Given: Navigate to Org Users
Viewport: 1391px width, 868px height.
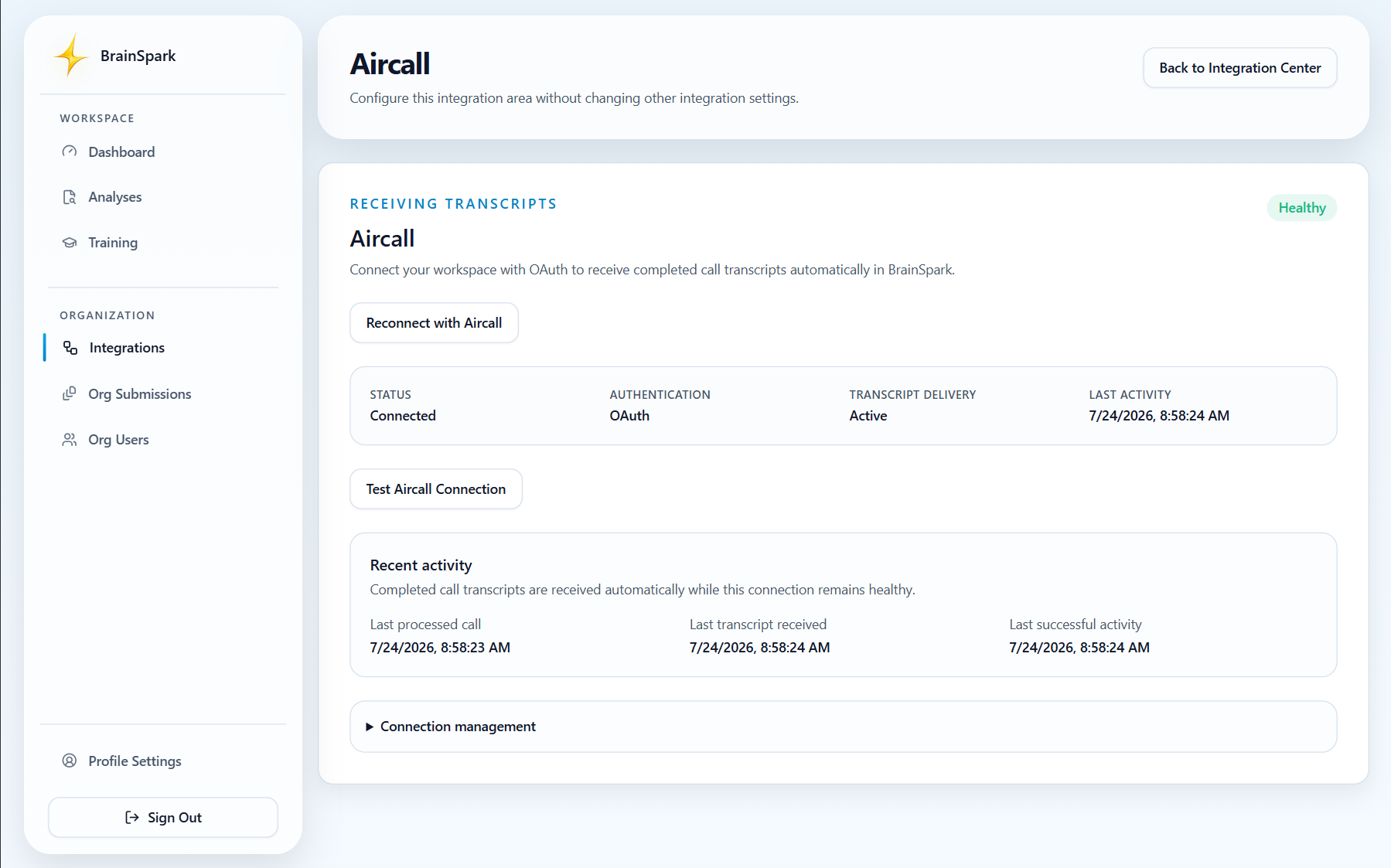Looking at the screenshot, I should tap(163, 440).
